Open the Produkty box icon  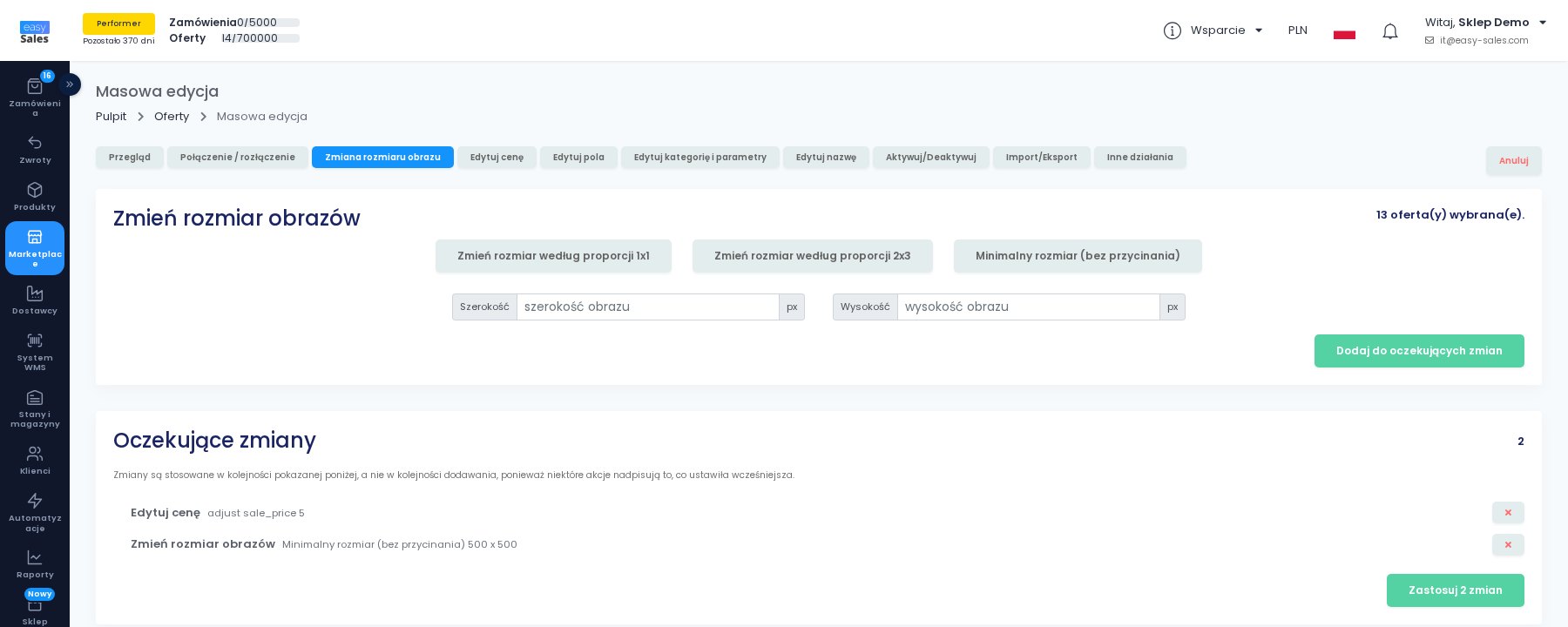(x=35, y=190)
